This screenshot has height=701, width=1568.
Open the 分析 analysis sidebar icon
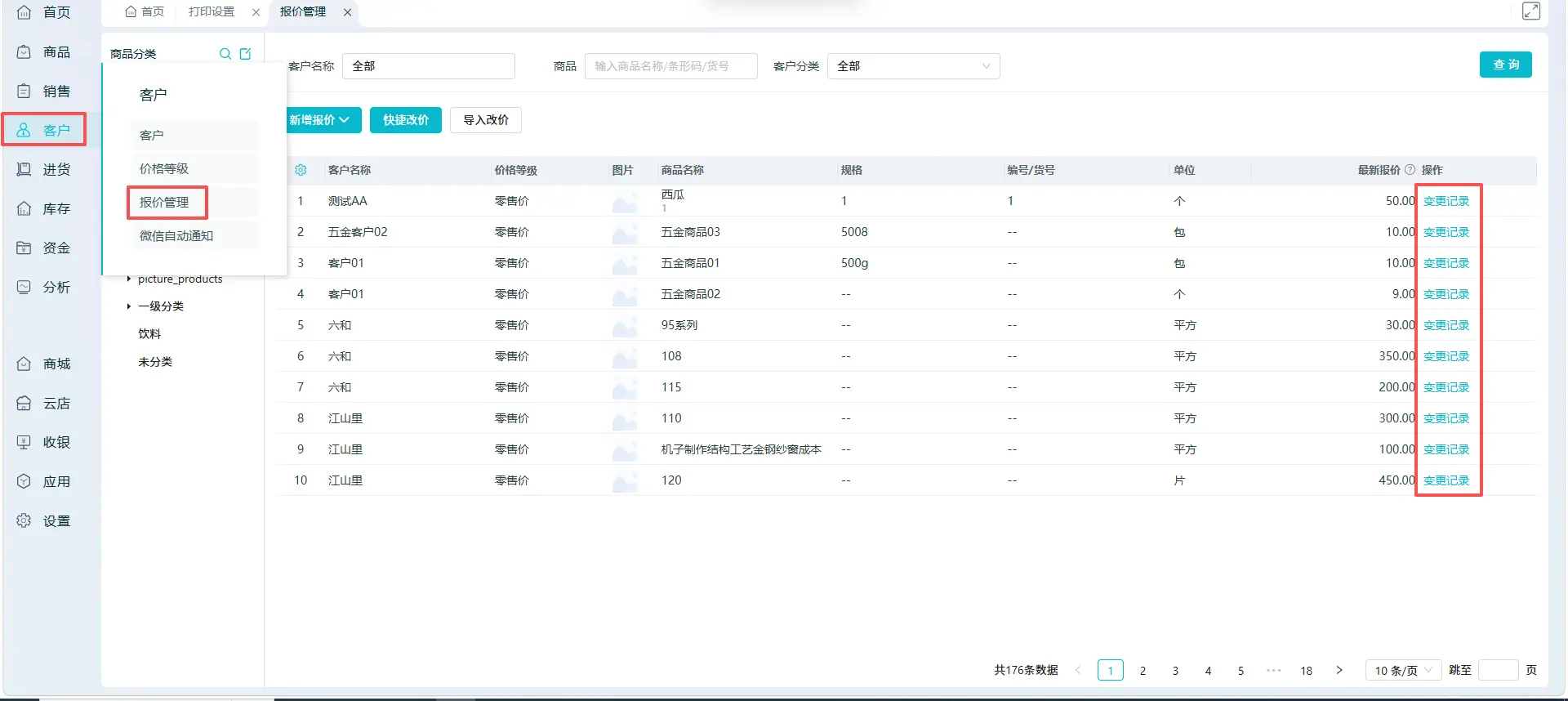tap(24, 287)
